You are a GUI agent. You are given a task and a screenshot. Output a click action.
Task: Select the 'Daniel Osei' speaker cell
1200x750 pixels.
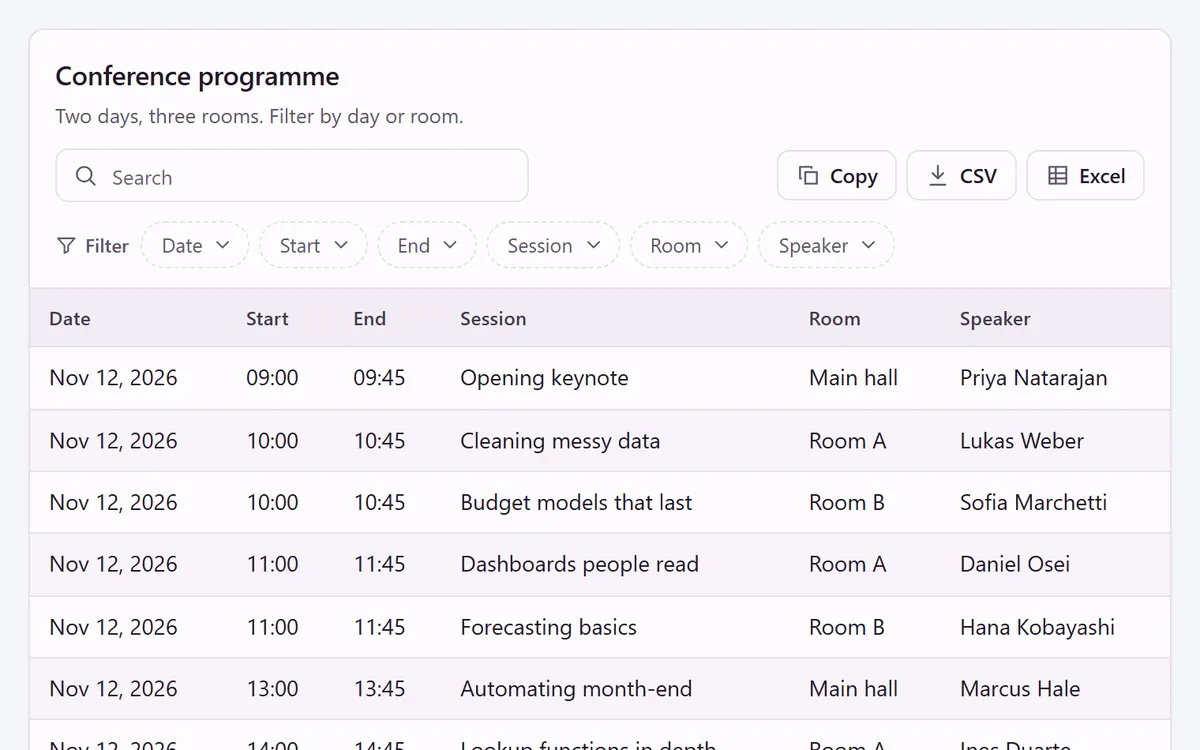(1014, 564)
